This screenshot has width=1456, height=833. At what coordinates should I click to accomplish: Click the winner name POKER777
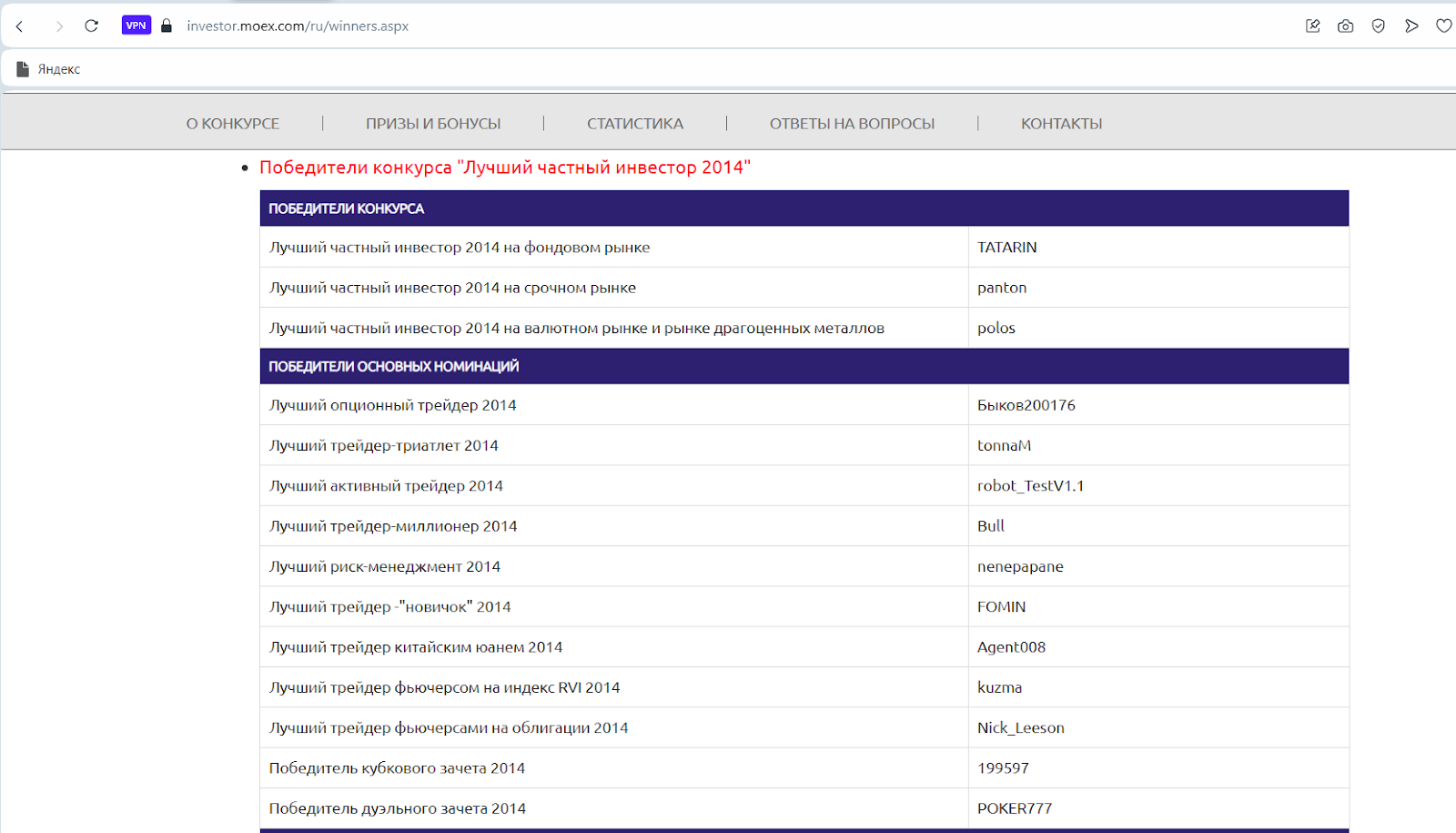point(1015,808)
